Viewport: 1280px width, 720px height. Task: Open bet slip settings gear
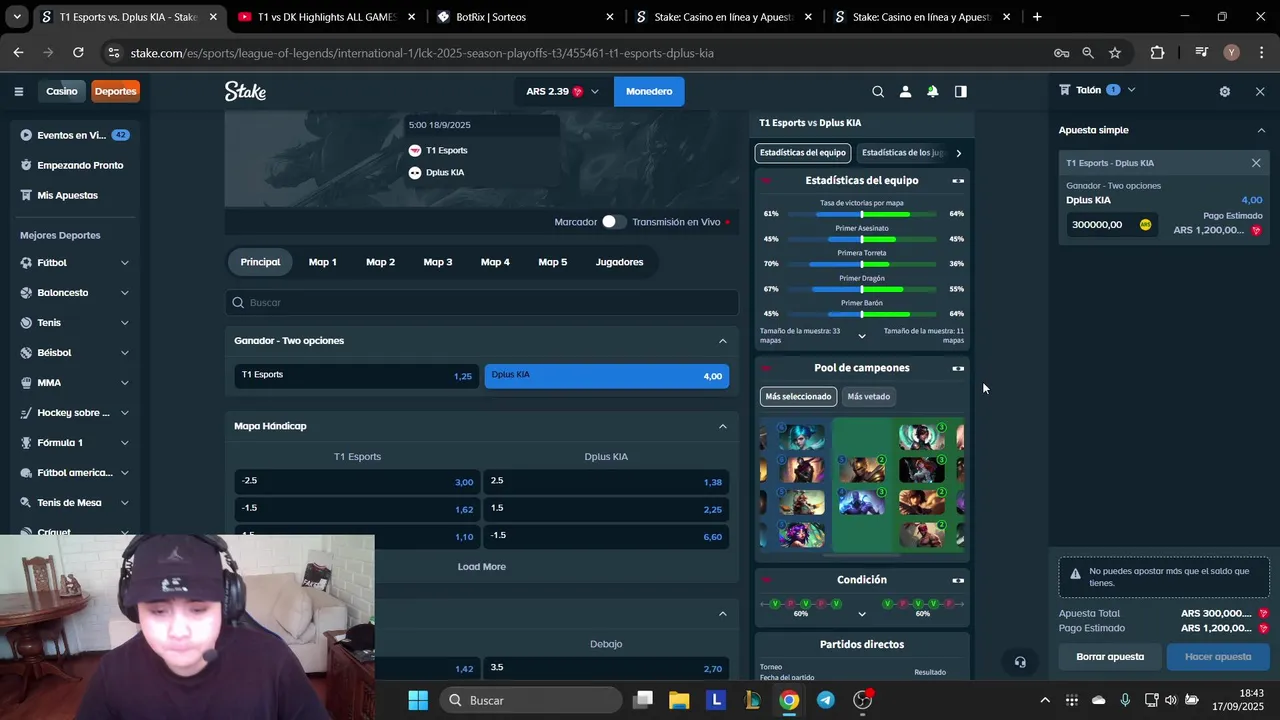coord(1225,91)
